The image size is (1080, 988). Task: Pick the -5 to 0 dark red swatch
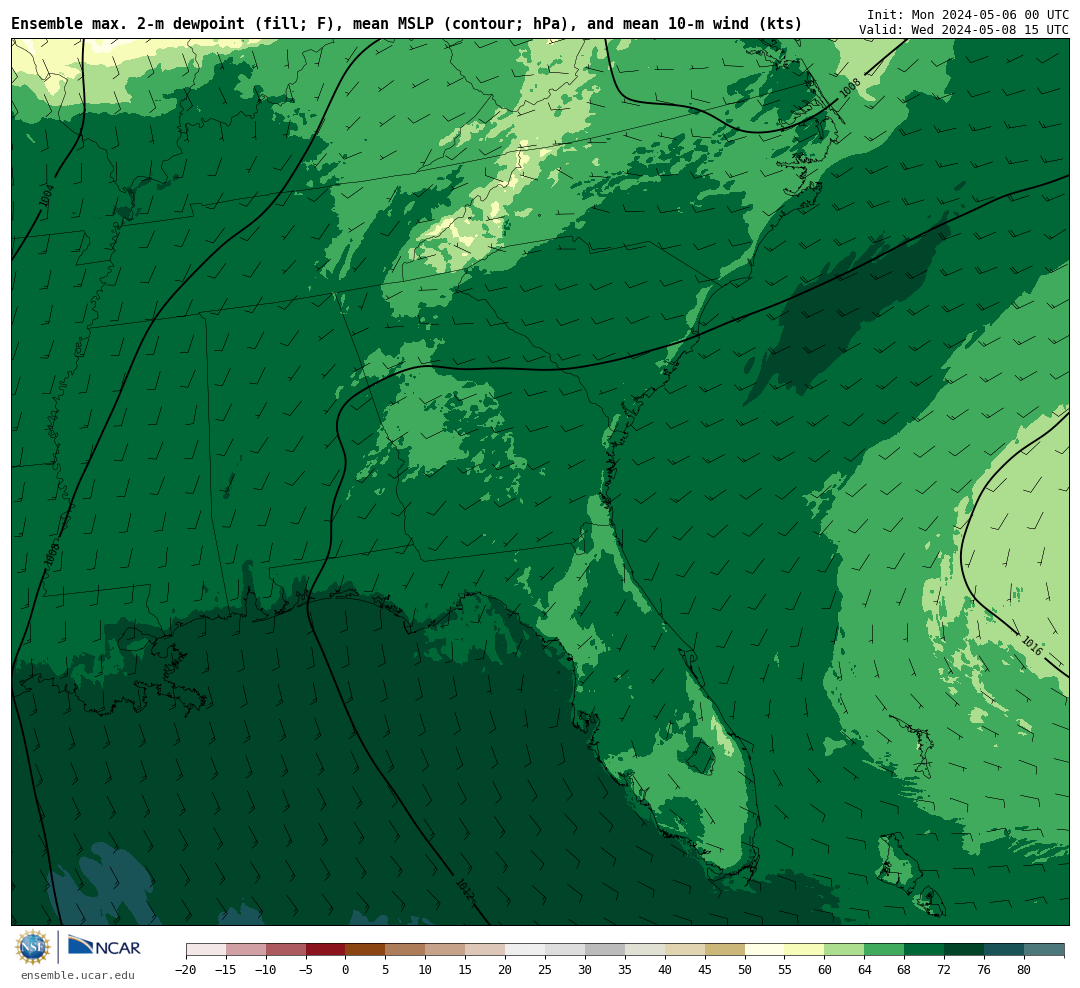coord(326,950)
